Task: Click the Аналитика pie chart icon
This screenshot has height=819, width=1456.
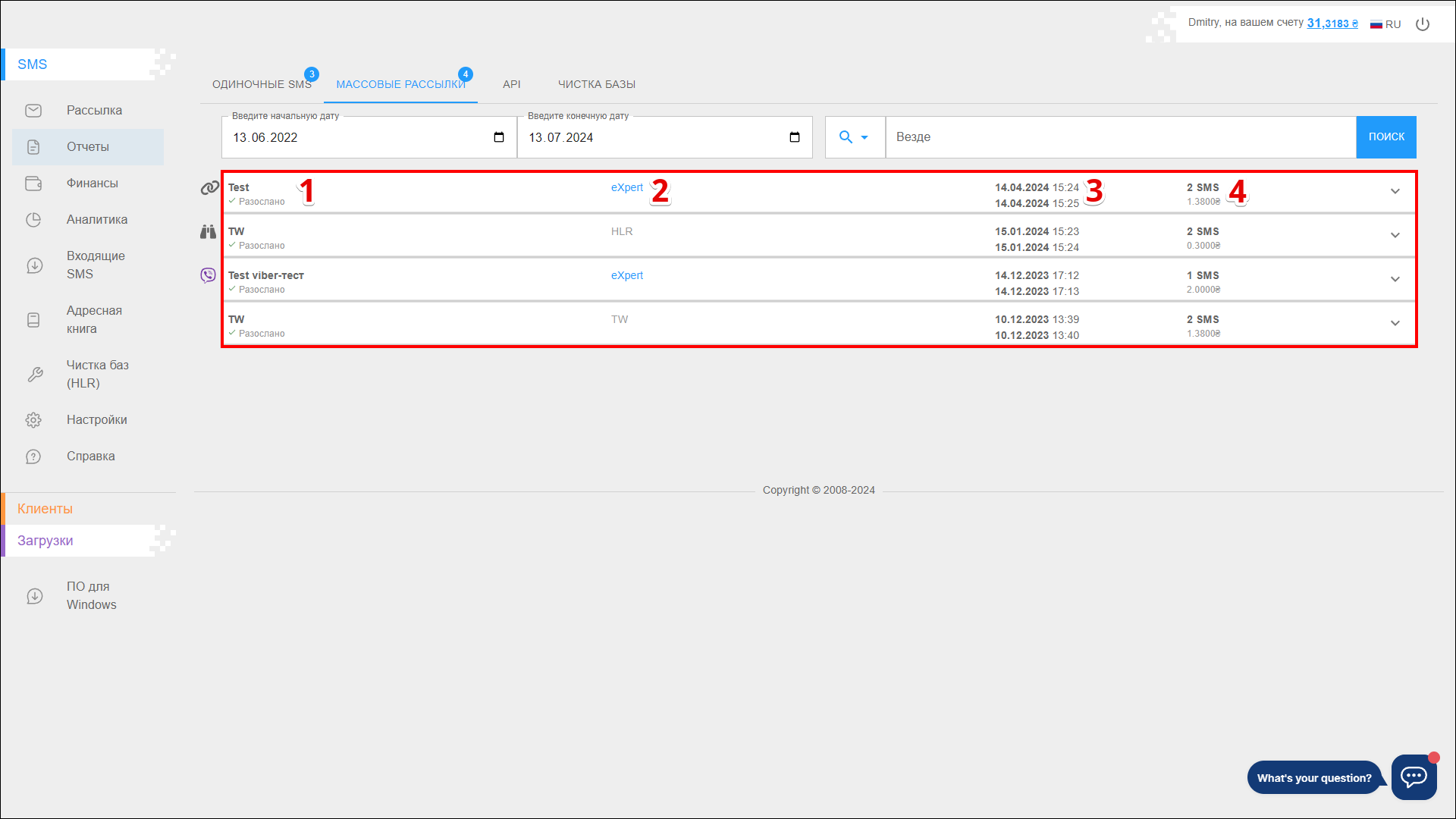Action: [x=33, y=220]
